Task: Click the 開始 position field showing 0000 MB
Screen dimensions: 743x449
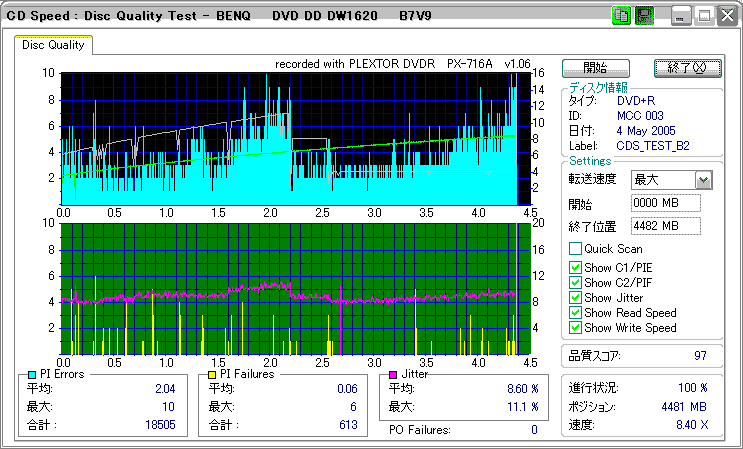Action: [665, 203]
